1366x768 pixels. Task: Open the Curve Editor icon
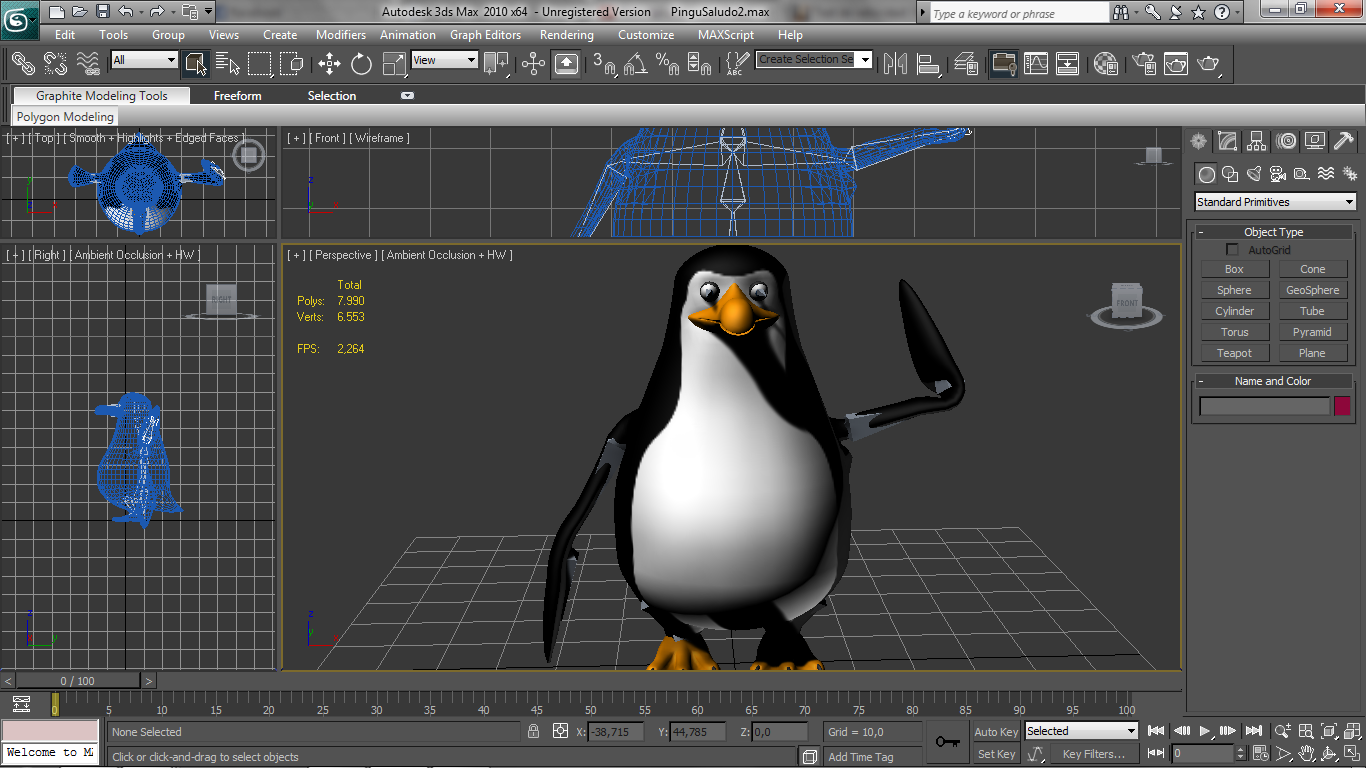tap(1036, 64)
